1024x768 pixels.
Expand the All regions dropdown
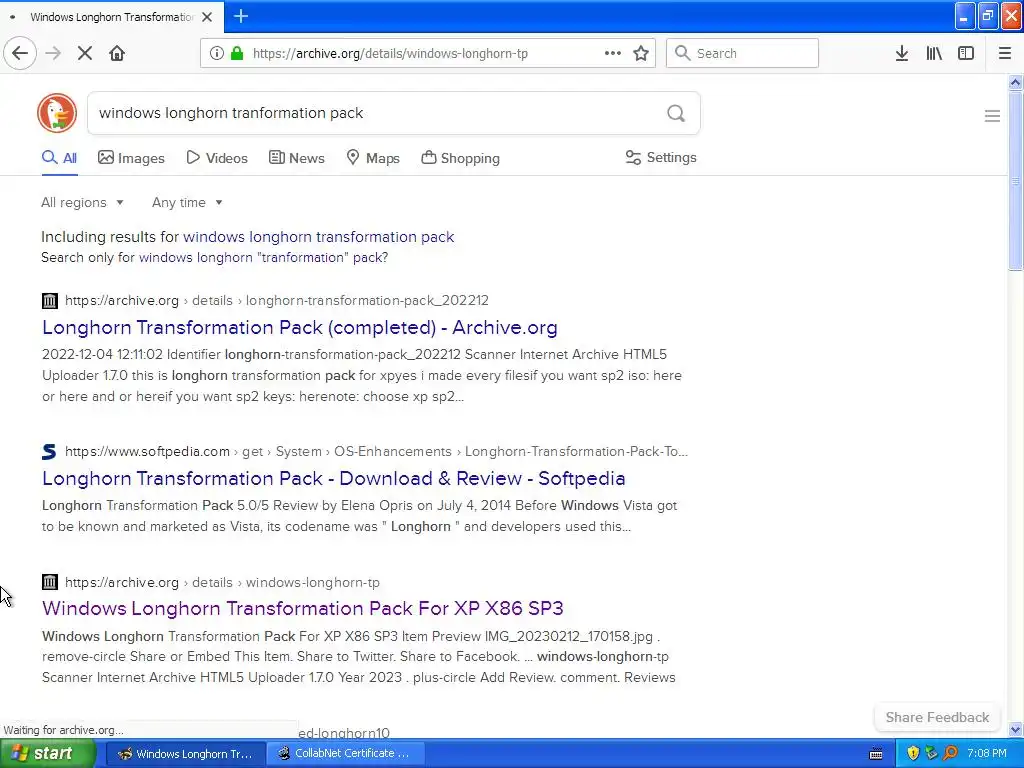tap(82, 202)
